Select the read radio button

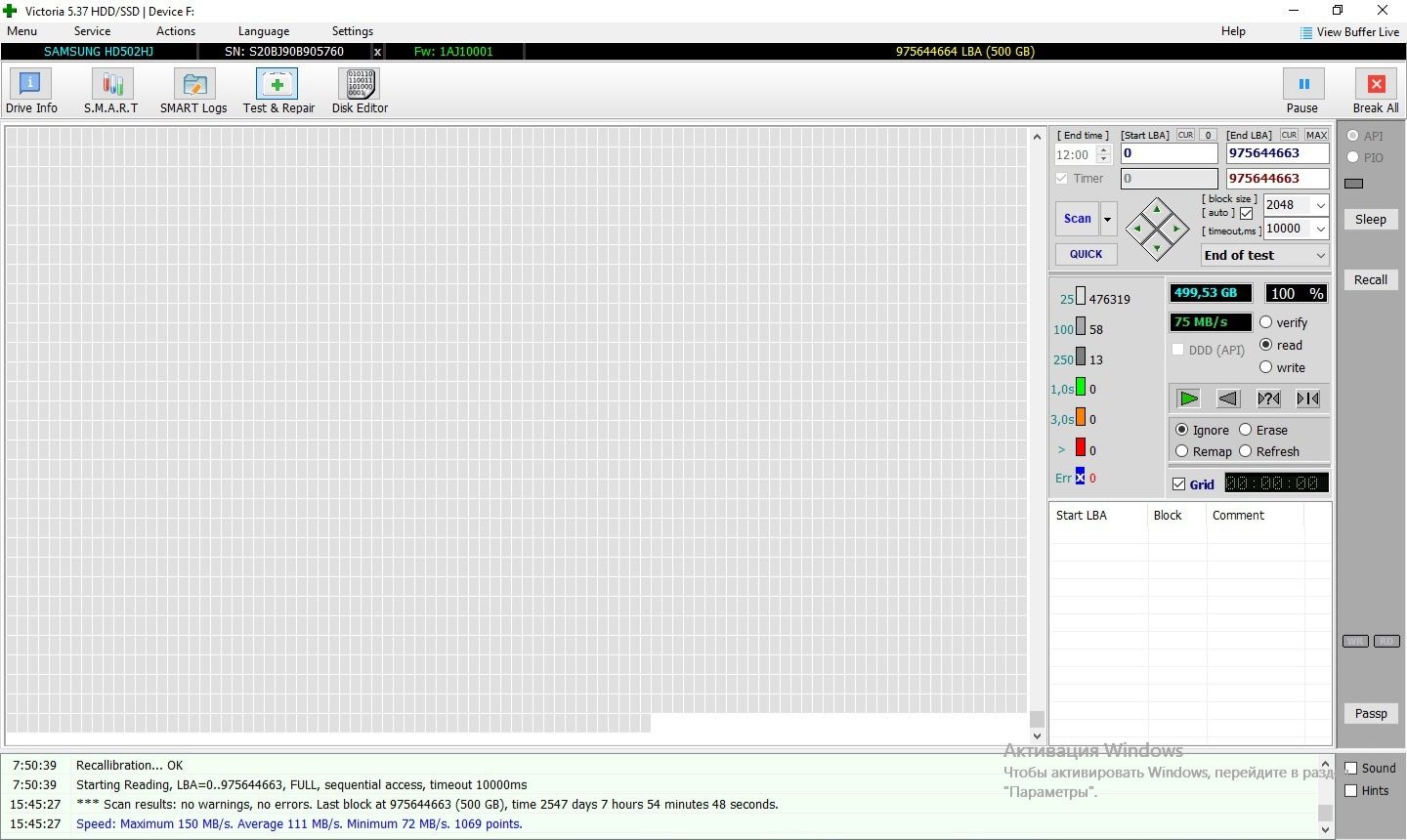[x=1265, y=345]
